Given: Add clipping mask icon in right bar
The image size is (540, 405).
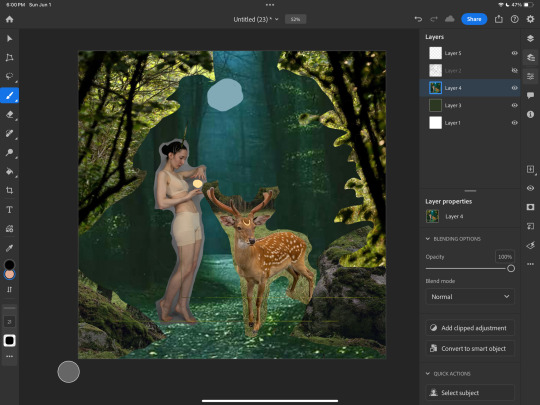Looking at the screenshot, I should point(530,226).
